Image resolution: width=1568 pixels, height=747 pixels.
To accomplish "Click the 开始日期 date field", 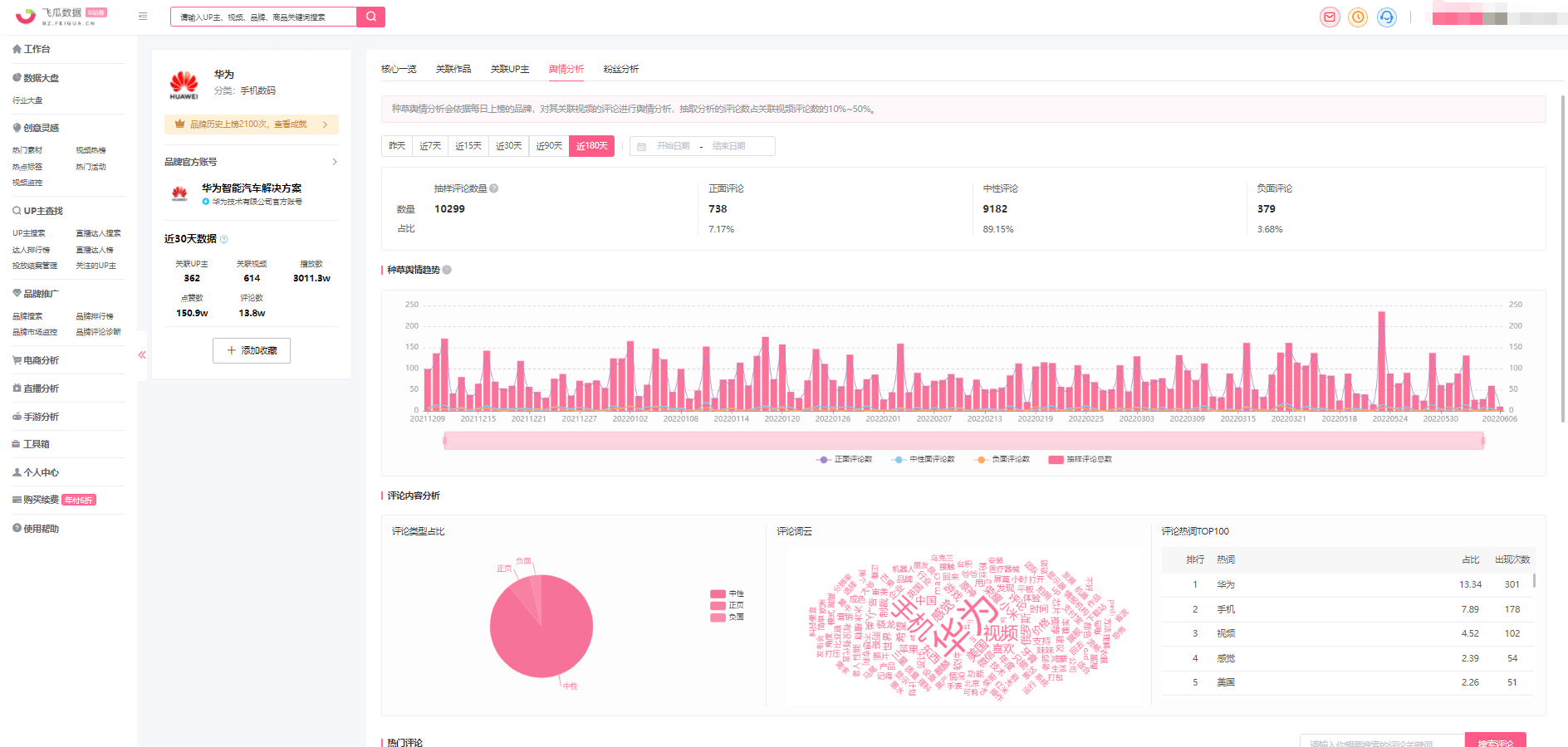I will coord(674,146).
